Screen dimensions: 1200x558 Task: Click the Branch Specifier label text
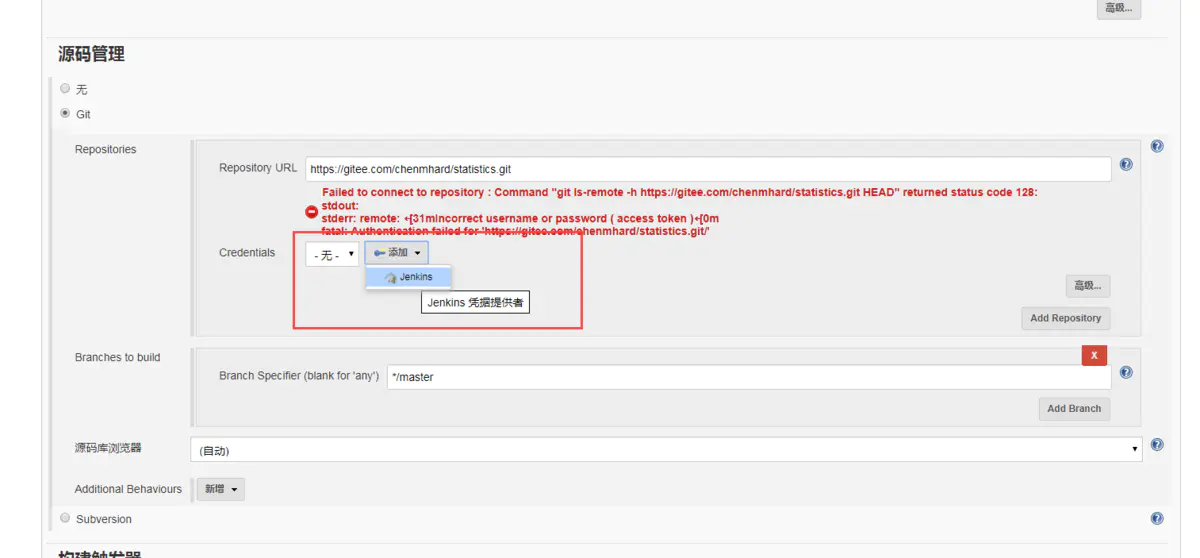(x=299, y=376)
